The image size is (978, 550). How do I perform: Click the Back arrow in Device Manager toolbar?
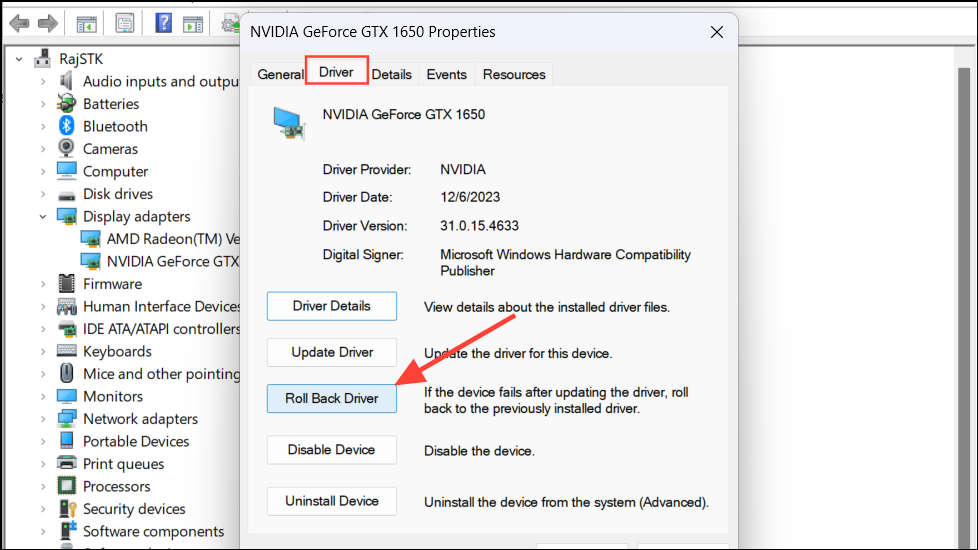point(19,24)
